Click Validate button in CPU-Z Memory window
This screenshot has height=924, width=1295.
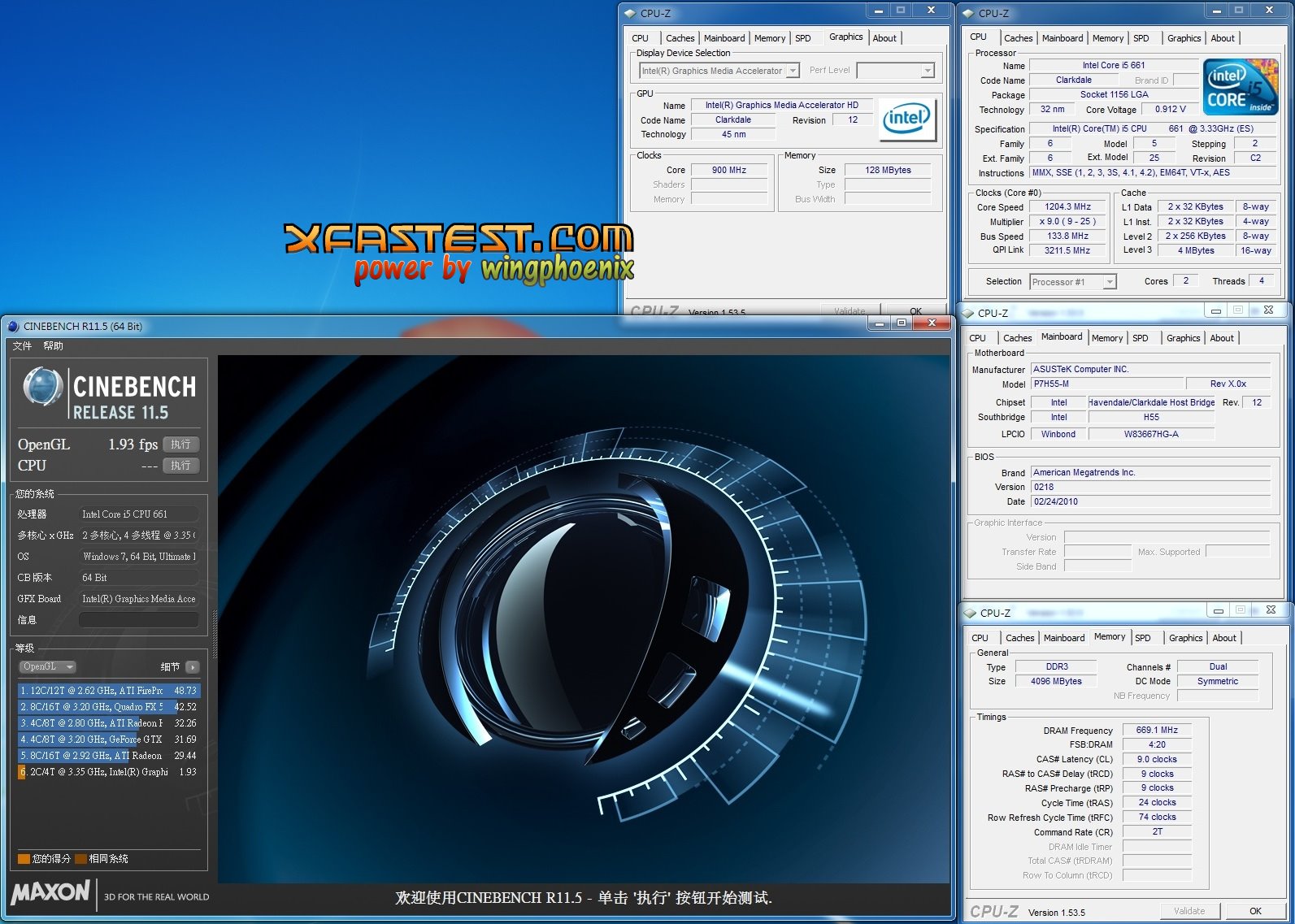coord(1189,911)
